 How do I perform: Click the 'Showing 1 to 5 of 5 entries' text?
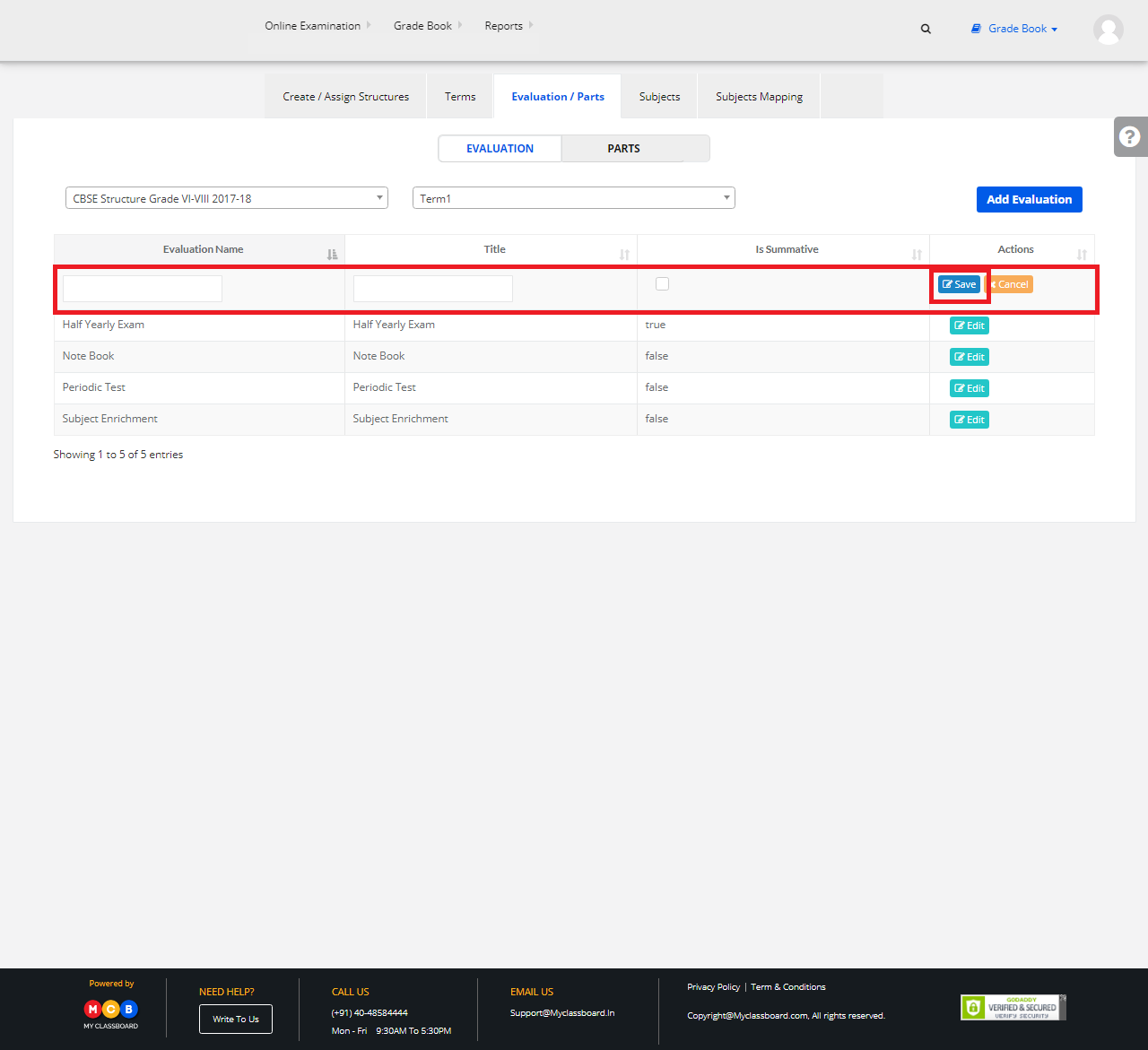point(118,455)
